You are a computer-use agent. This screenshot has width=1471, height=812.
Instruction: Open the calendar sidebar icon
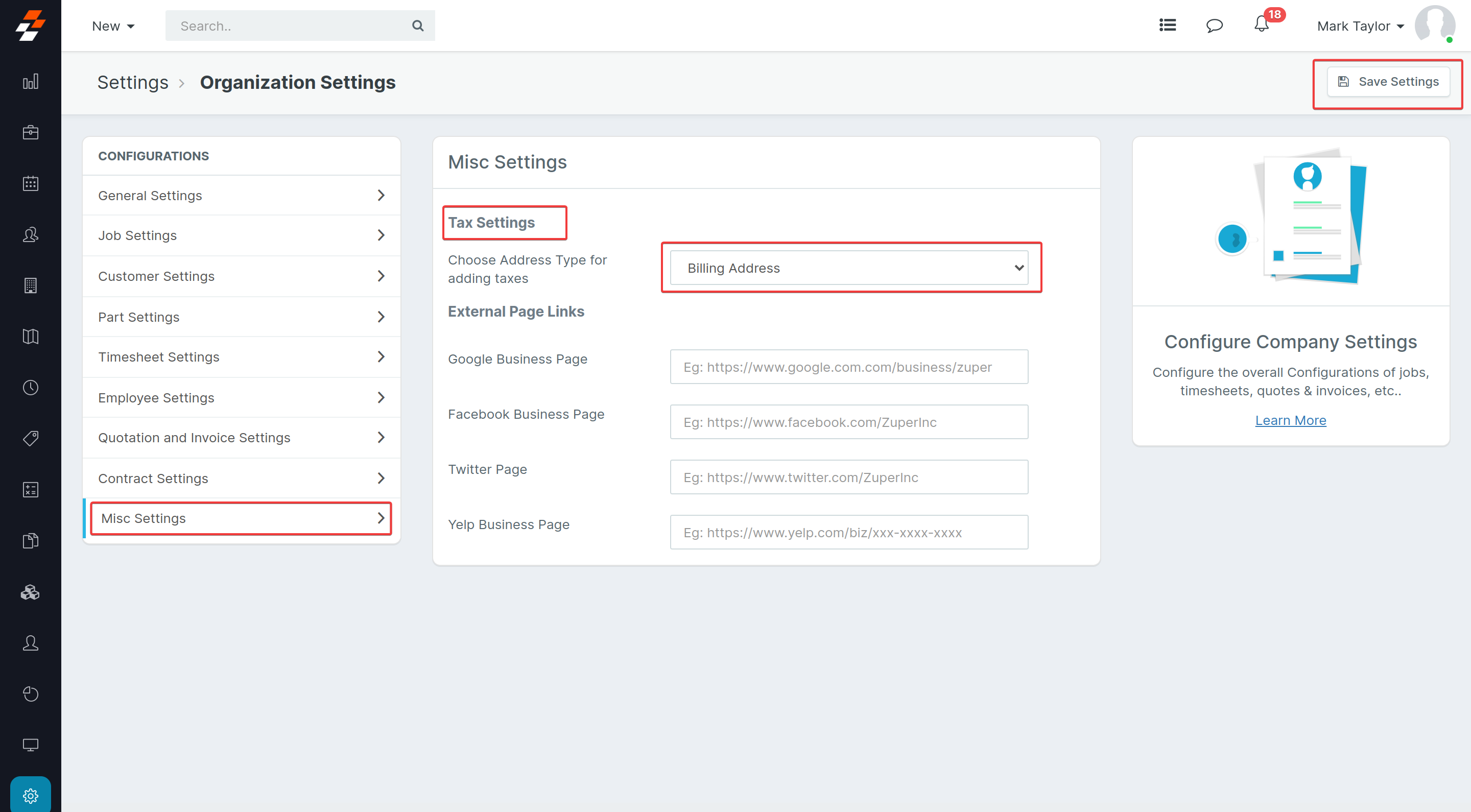click(30, 183)
